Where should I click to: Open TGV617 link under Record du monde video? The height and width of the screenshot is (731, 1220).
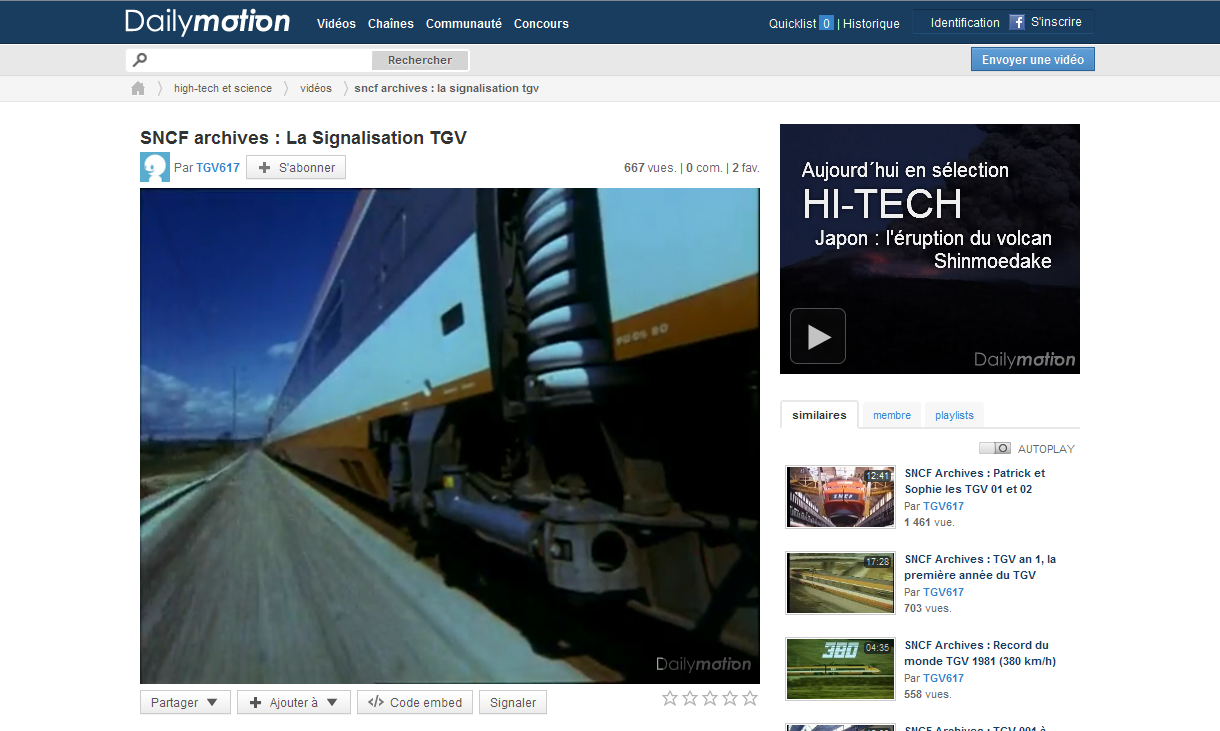pos(943,678)
